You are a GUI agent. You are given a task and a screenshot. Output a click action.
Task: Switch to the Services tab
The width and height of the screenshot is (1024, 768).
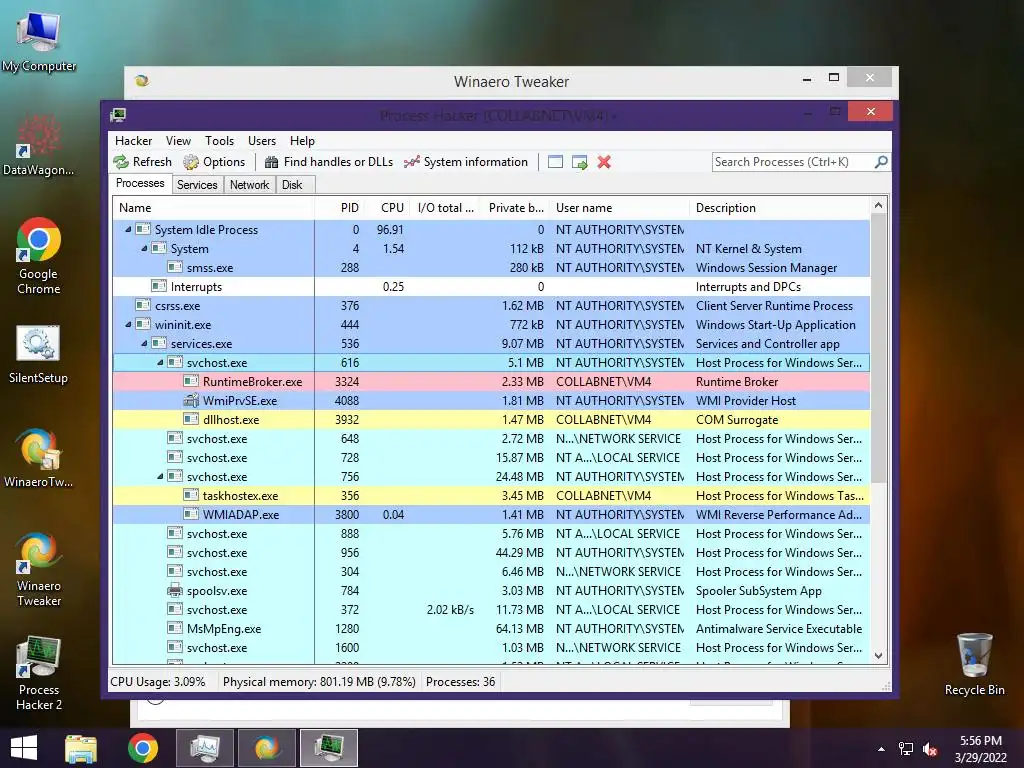tap(197, 185)
